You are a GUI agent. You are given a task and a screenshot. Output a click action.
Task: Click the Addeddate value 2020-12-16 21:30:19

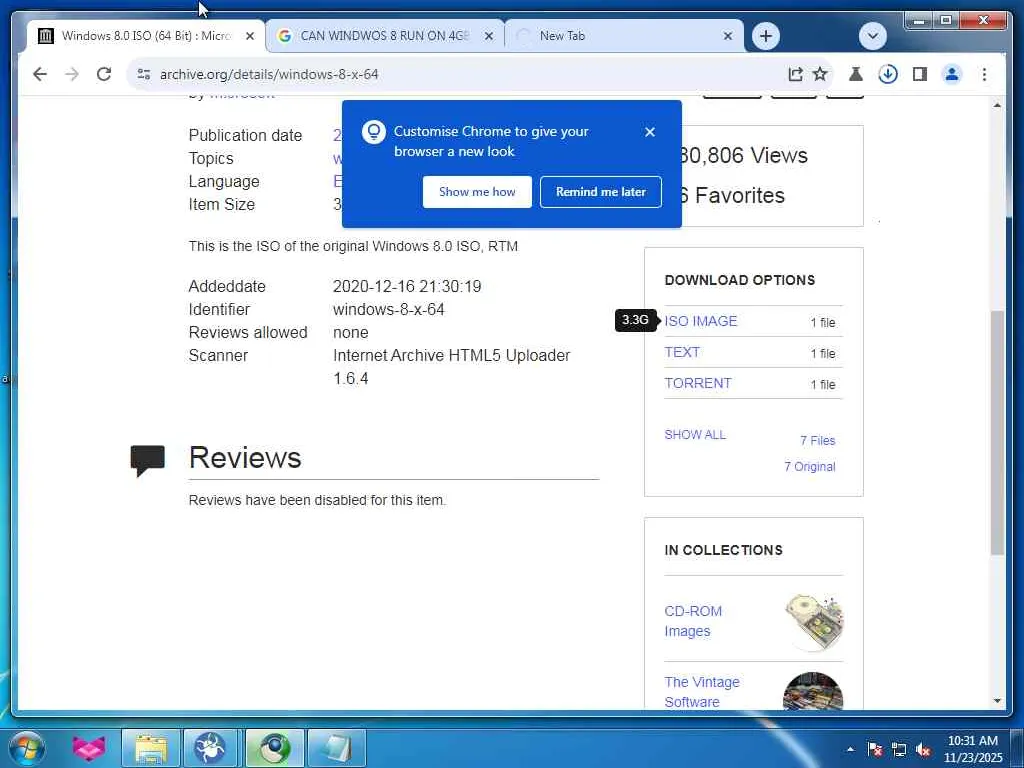tap(407, 287)
